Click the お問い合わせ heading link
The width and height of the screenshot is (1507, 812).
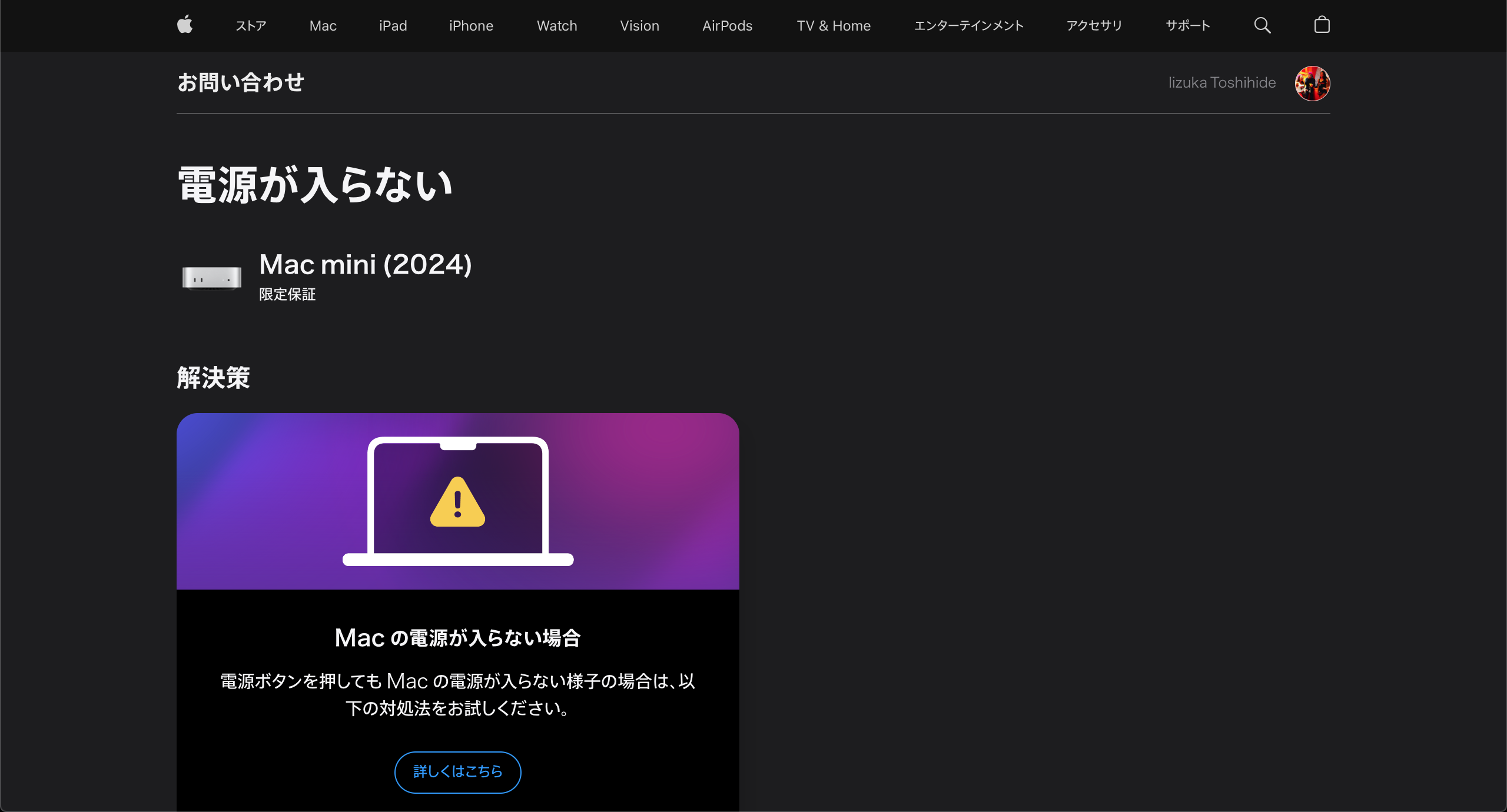241,82
